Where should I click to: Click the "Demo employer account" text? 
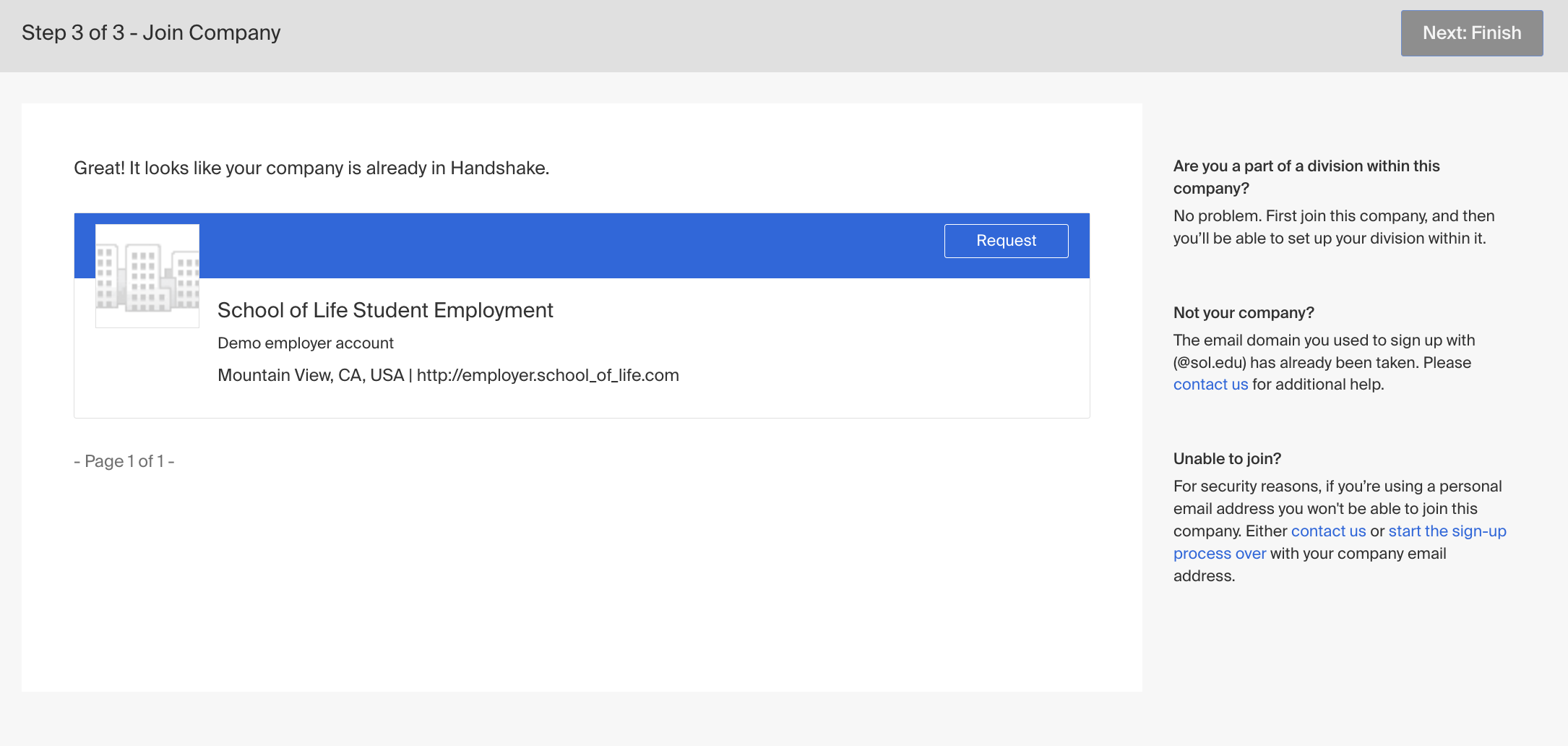point(305,343)
